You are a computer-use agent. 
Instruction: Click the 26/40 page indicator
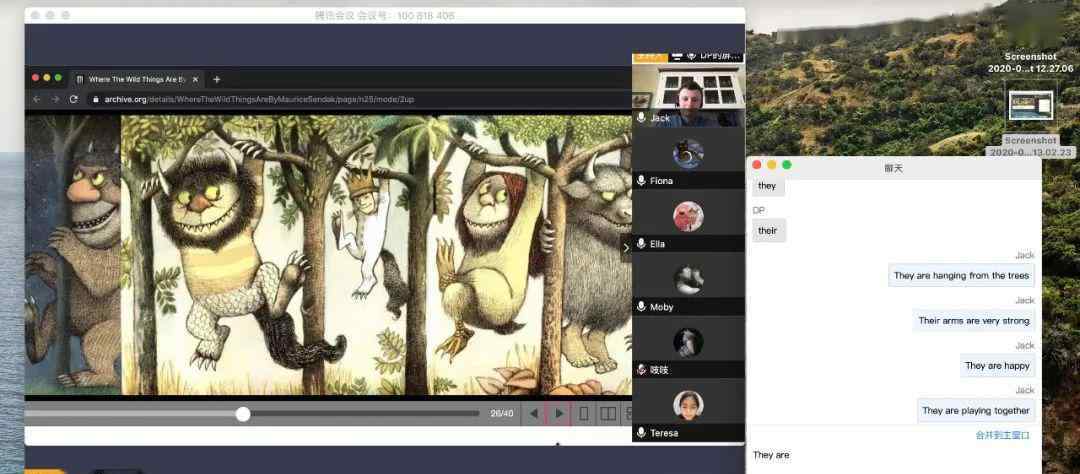point(501,414)
